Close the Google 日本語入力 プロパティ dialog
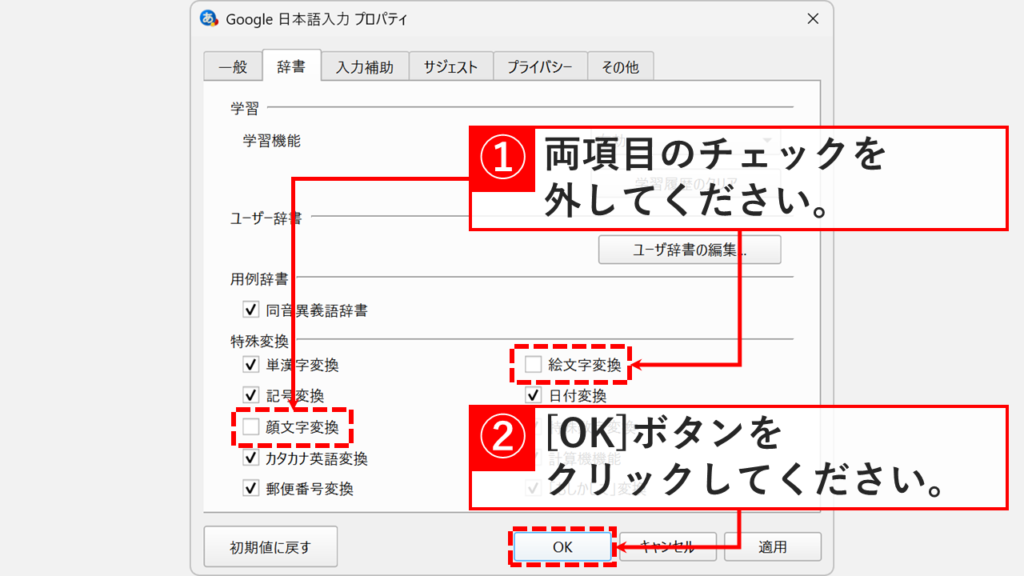This screenshot has width=1024, height=576. click(x=812, y=19)
